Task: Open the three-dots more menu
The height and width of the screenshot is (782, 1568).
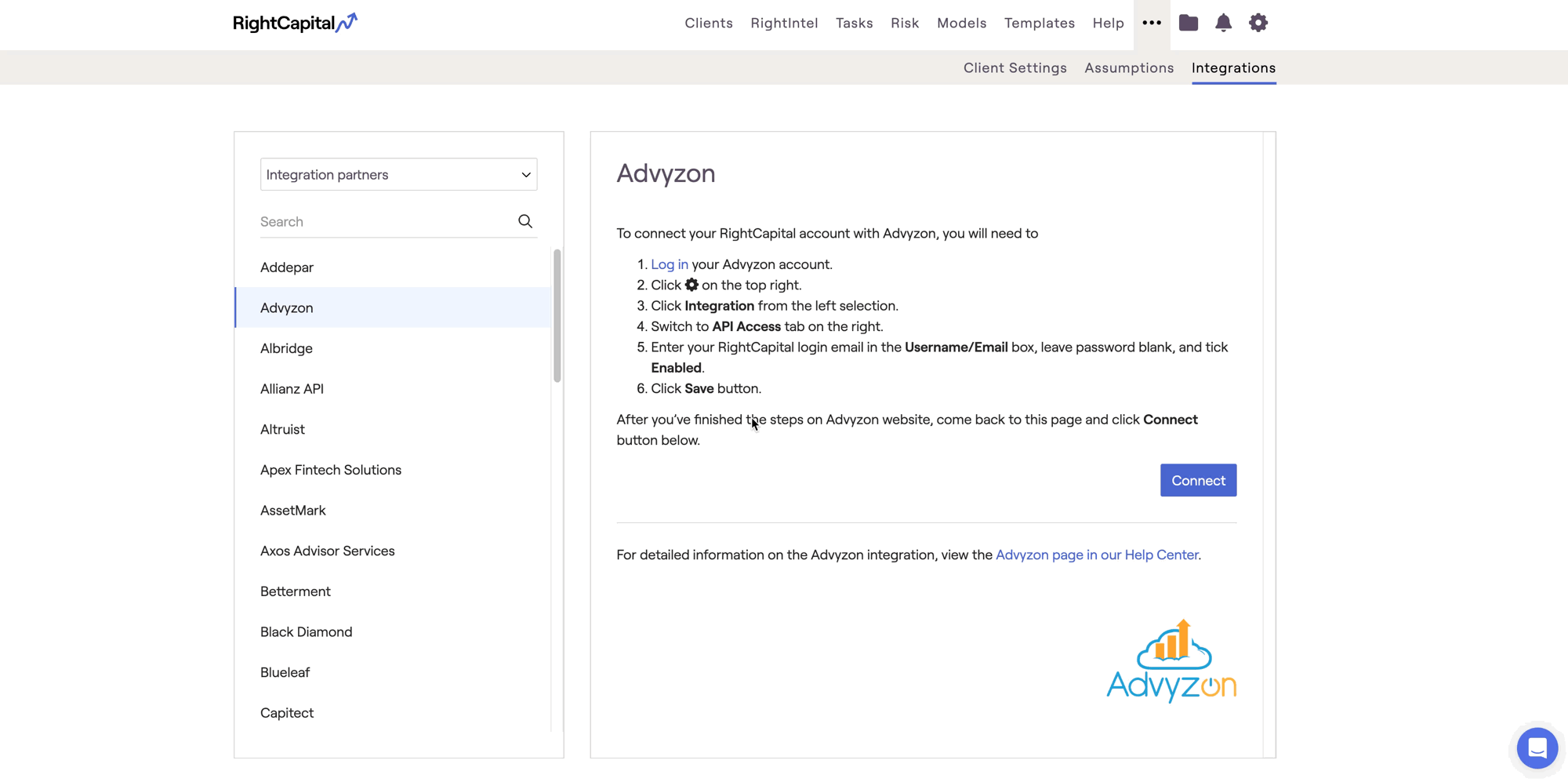Action: (1151, 23)
